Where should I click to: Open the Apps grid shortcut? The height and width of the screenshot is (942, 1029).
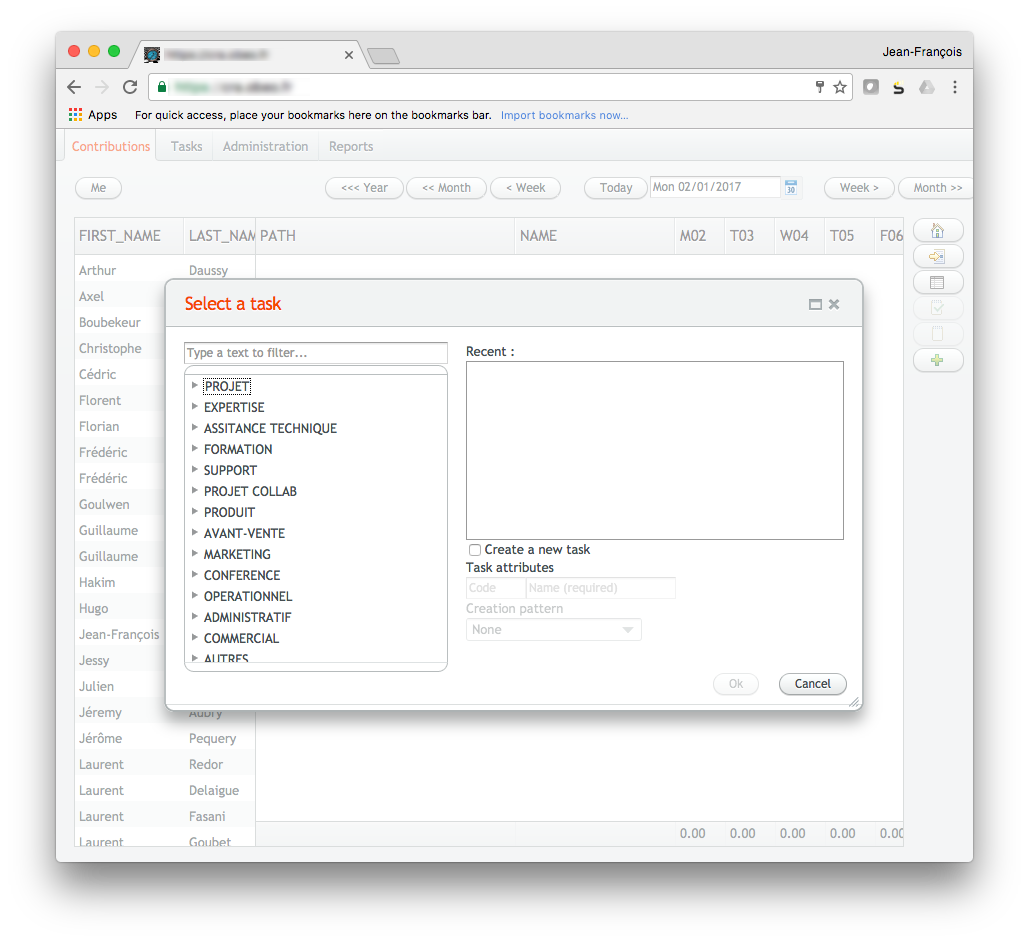click(x=93, y=115)
